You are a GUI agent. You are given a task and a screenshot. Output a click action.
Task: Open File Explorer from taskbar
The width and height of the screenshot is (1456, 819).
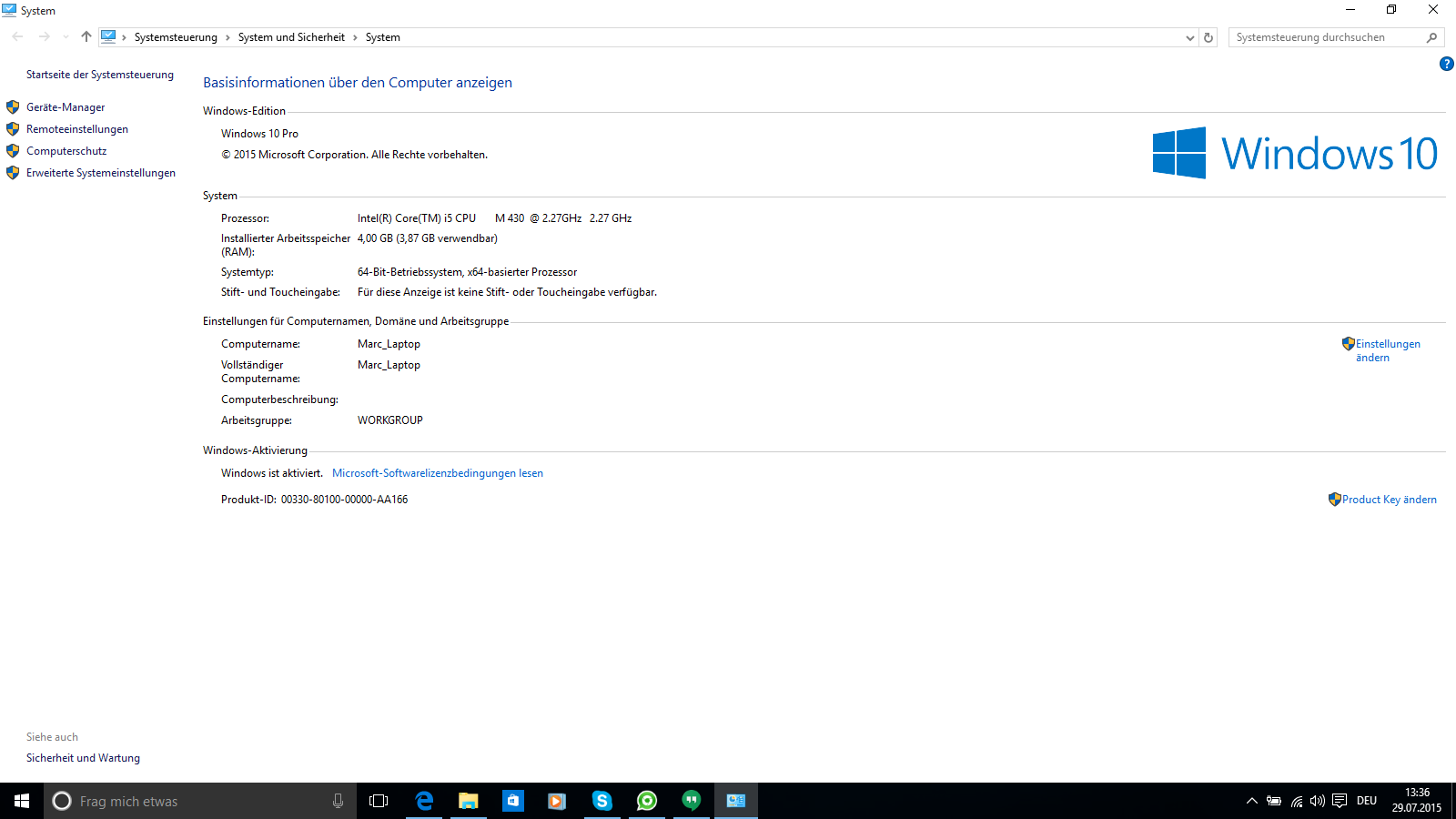coord(469,801)
